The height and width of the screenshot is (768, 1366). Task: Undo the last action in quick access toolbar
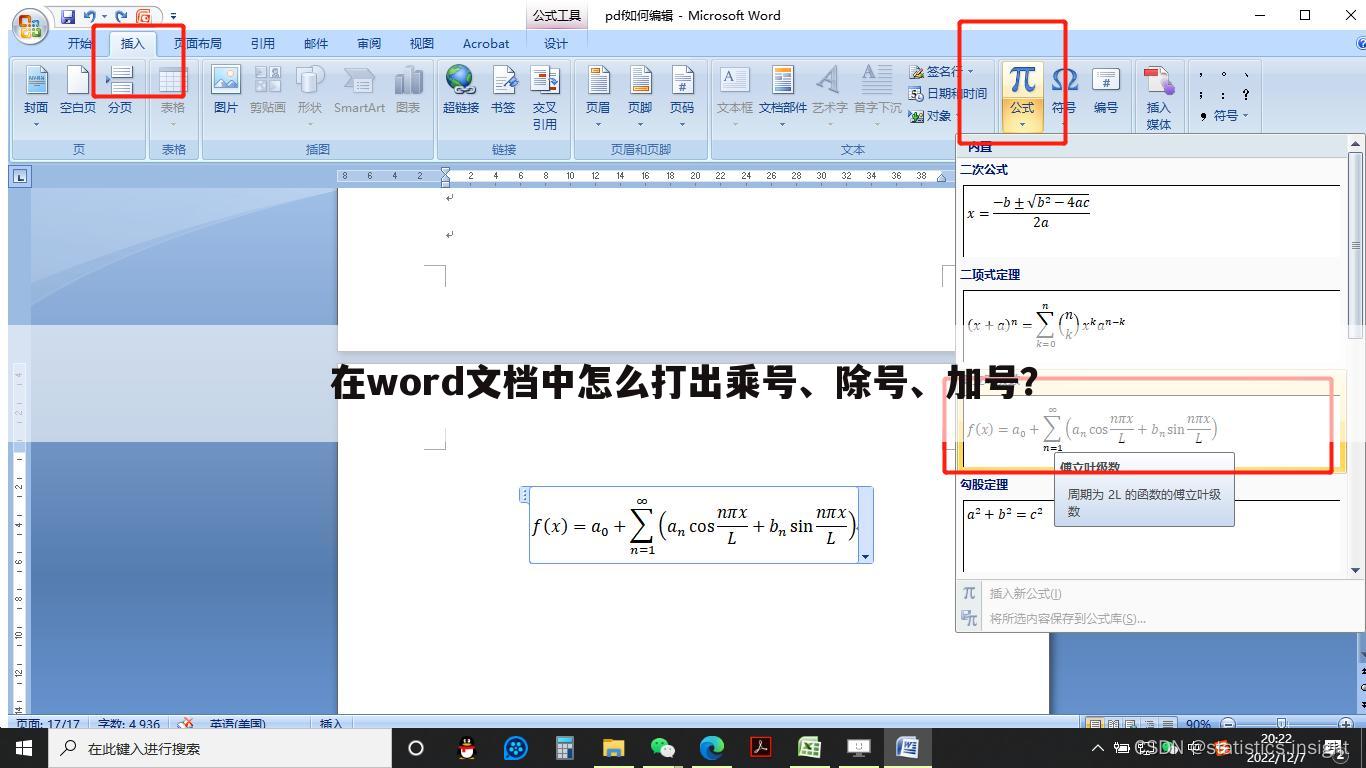tap(90, 16)
